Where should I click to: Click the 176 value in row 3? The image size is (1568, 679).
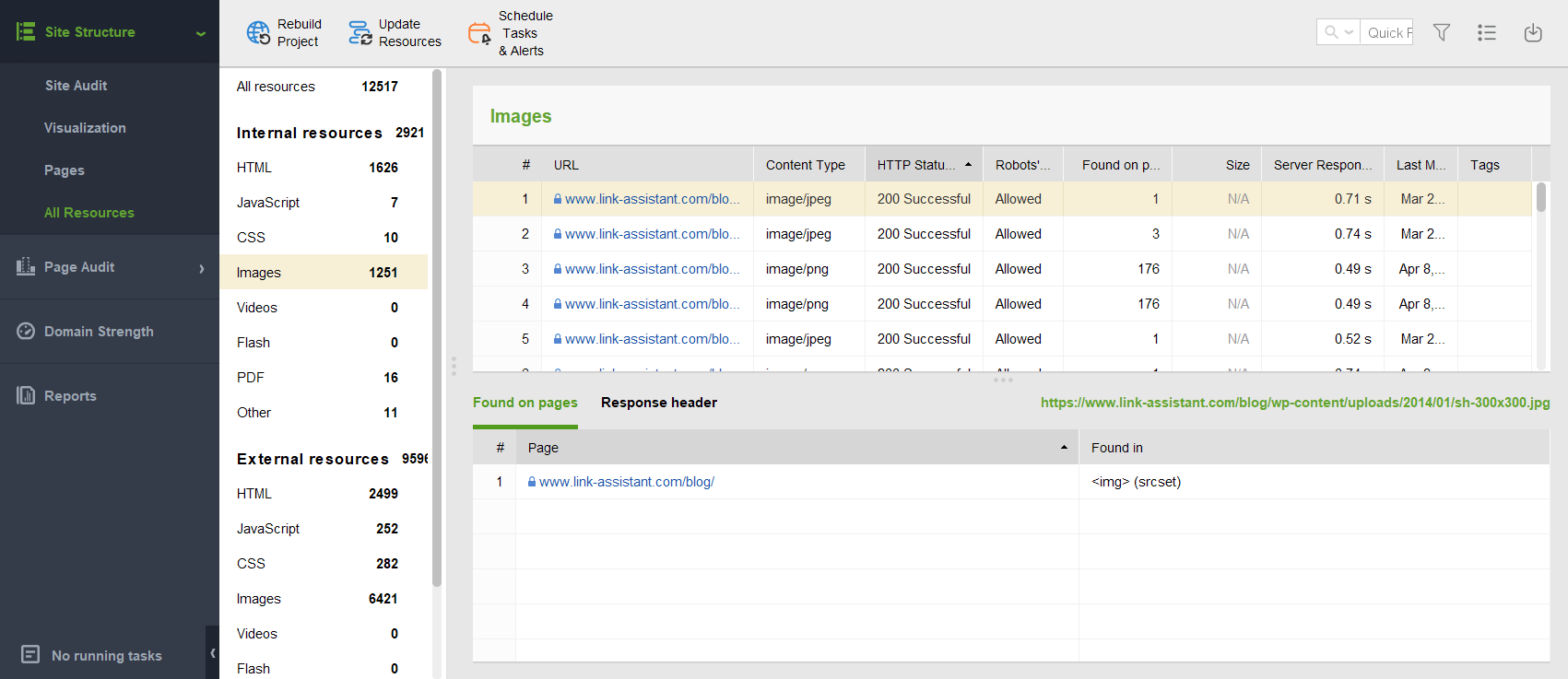(x=1149, y=269)
